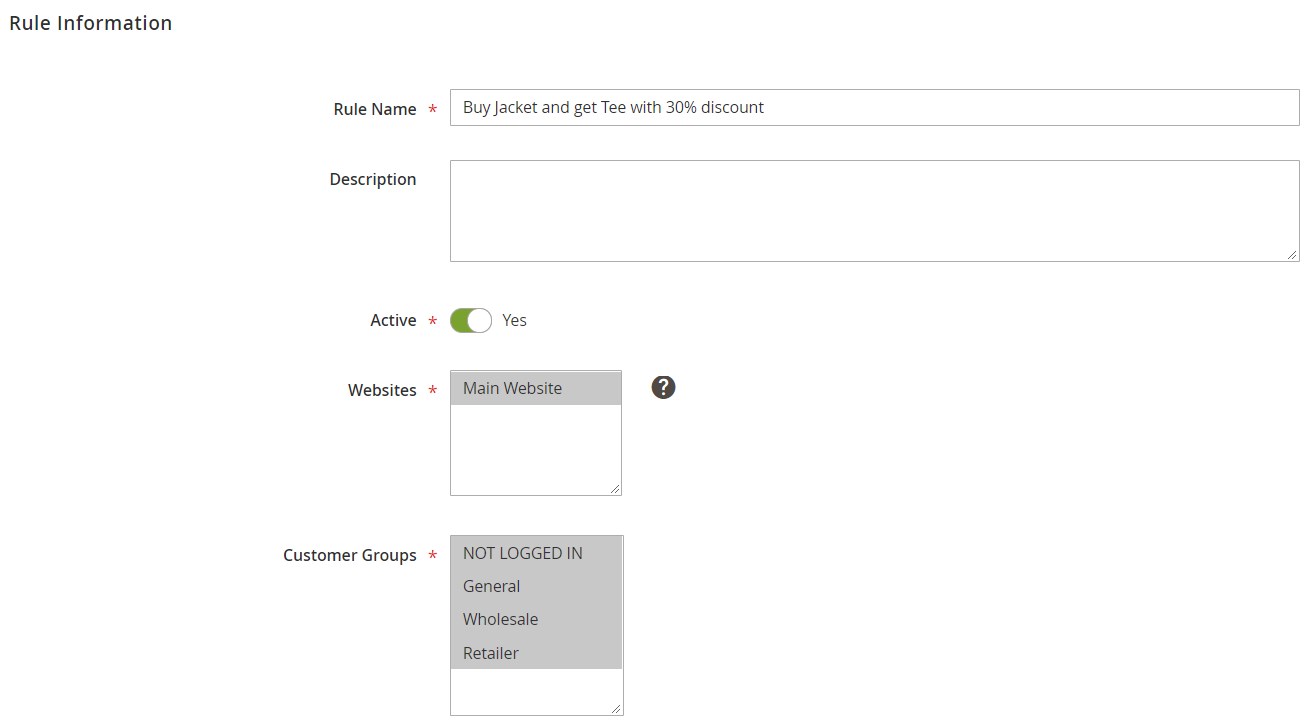
Task: Click the Rule Information section heading
Action: [91, 23]
